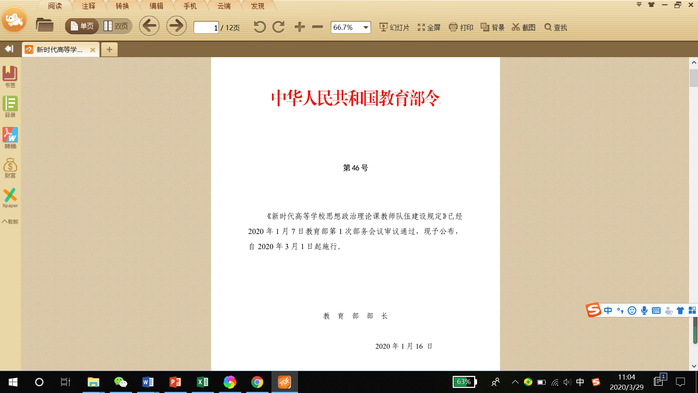
Task: Collapse the left sidebar panel
Action: click(x=9, y=49)
